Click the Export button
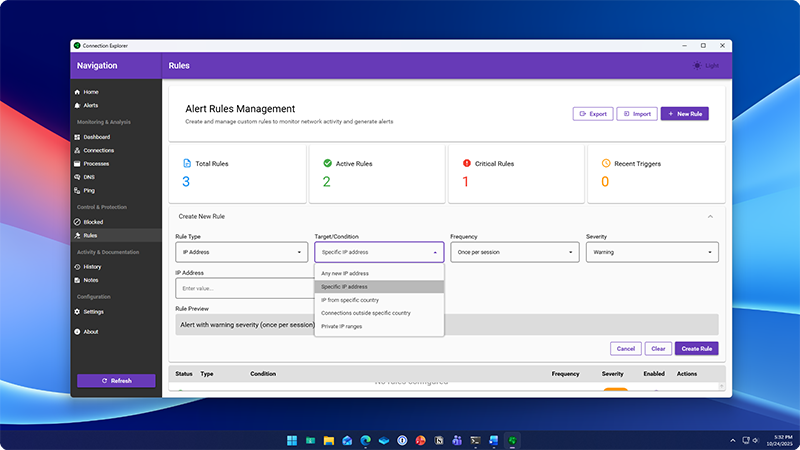800x450 pixels. coord(592,114)
